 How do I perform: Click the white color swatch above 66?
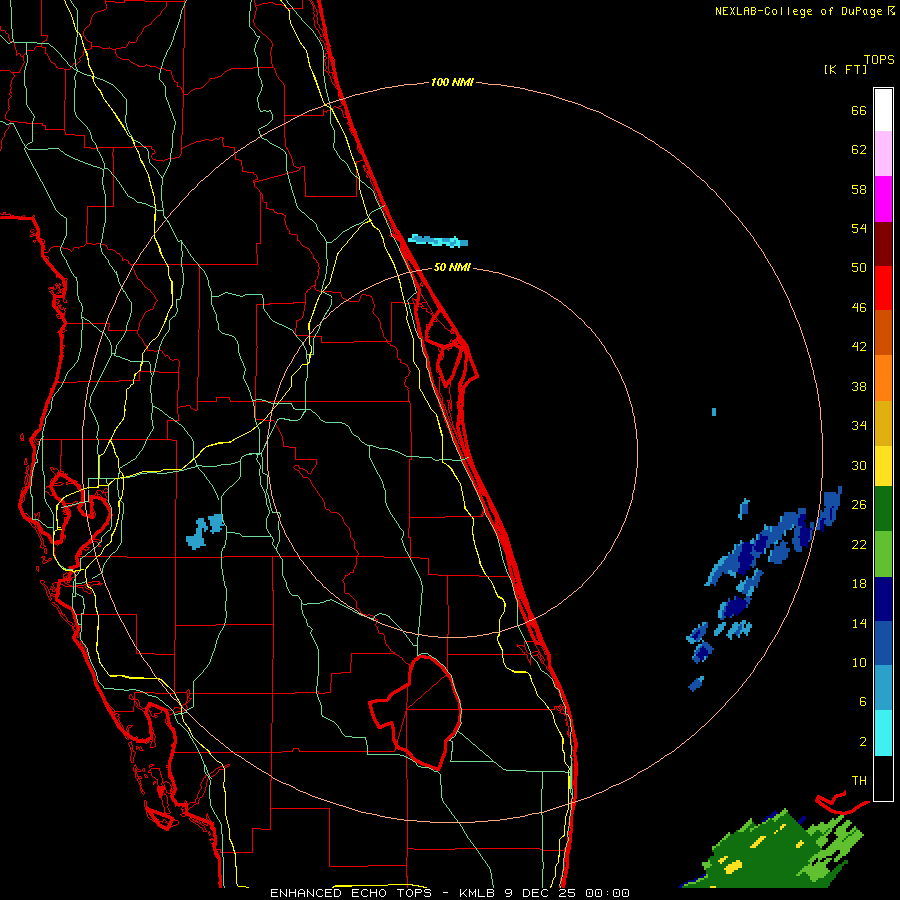coord(883,110)
